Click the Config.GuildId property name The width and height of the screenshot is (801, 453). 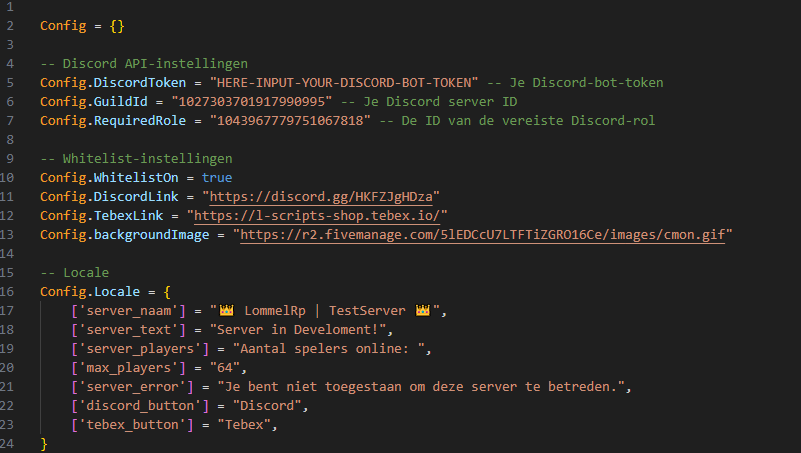tap(94, 102)
